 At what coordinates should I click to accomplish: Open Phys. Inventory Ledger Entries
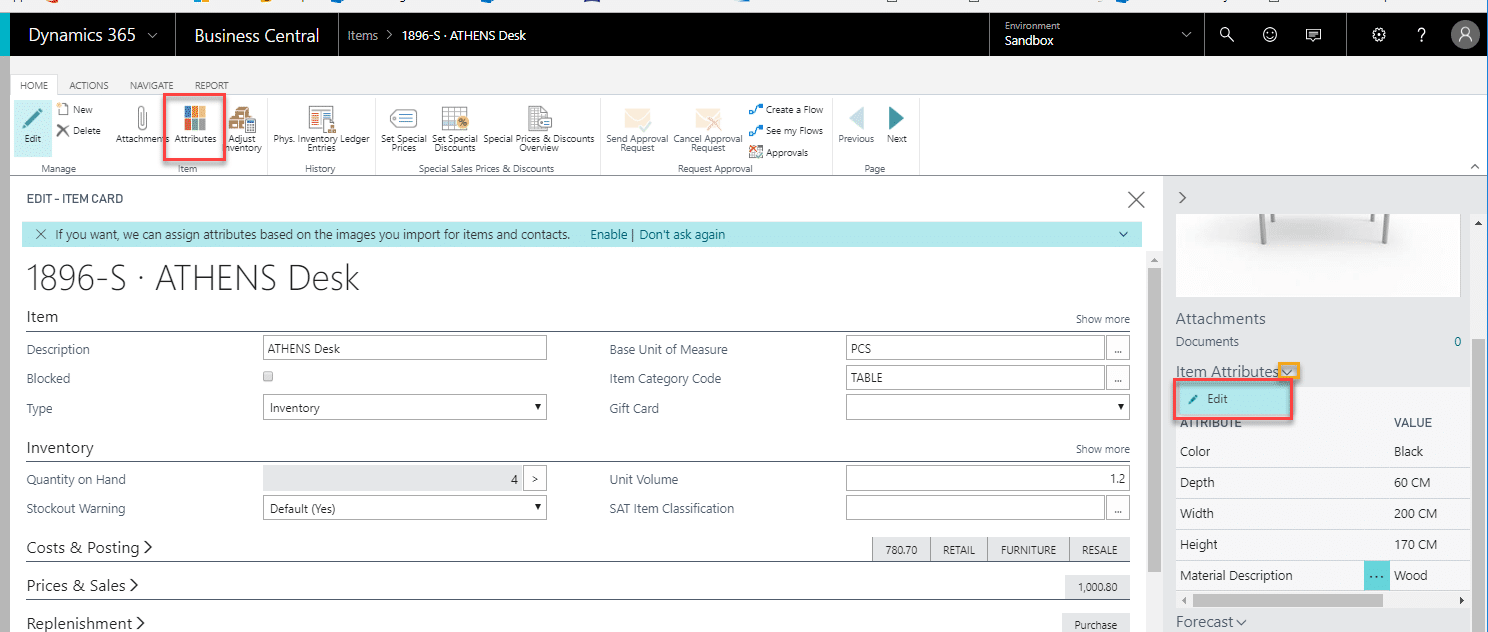320,127
